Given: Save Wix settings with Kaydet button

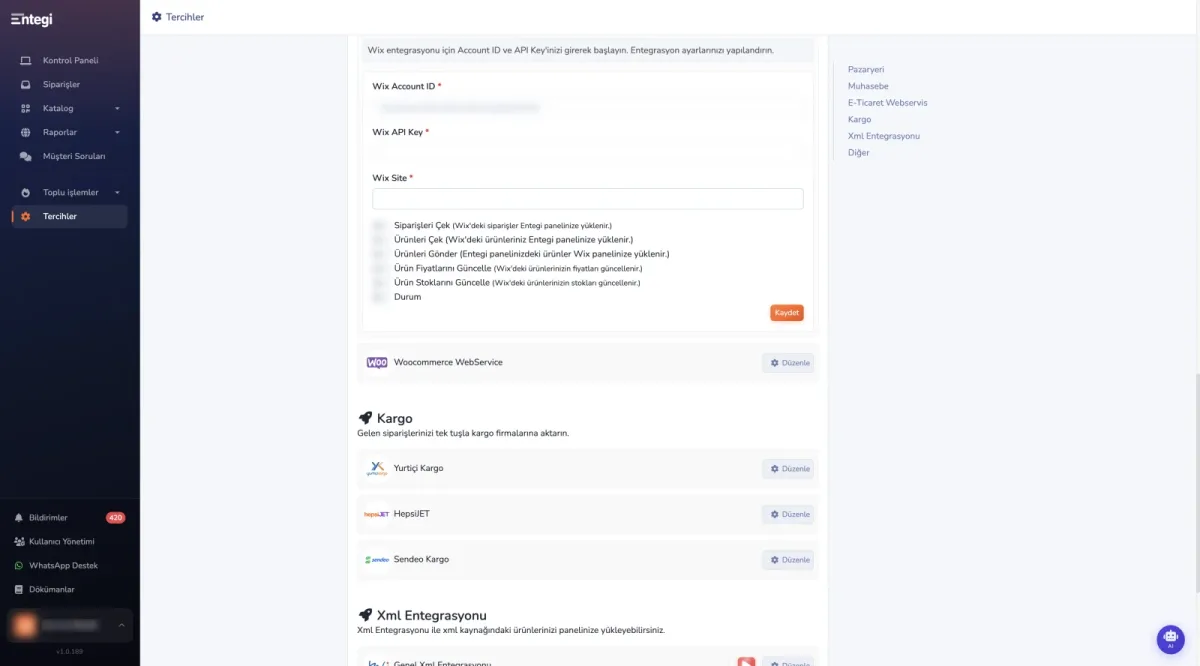Looking at the screenshot, I should (x=787, y=313).
